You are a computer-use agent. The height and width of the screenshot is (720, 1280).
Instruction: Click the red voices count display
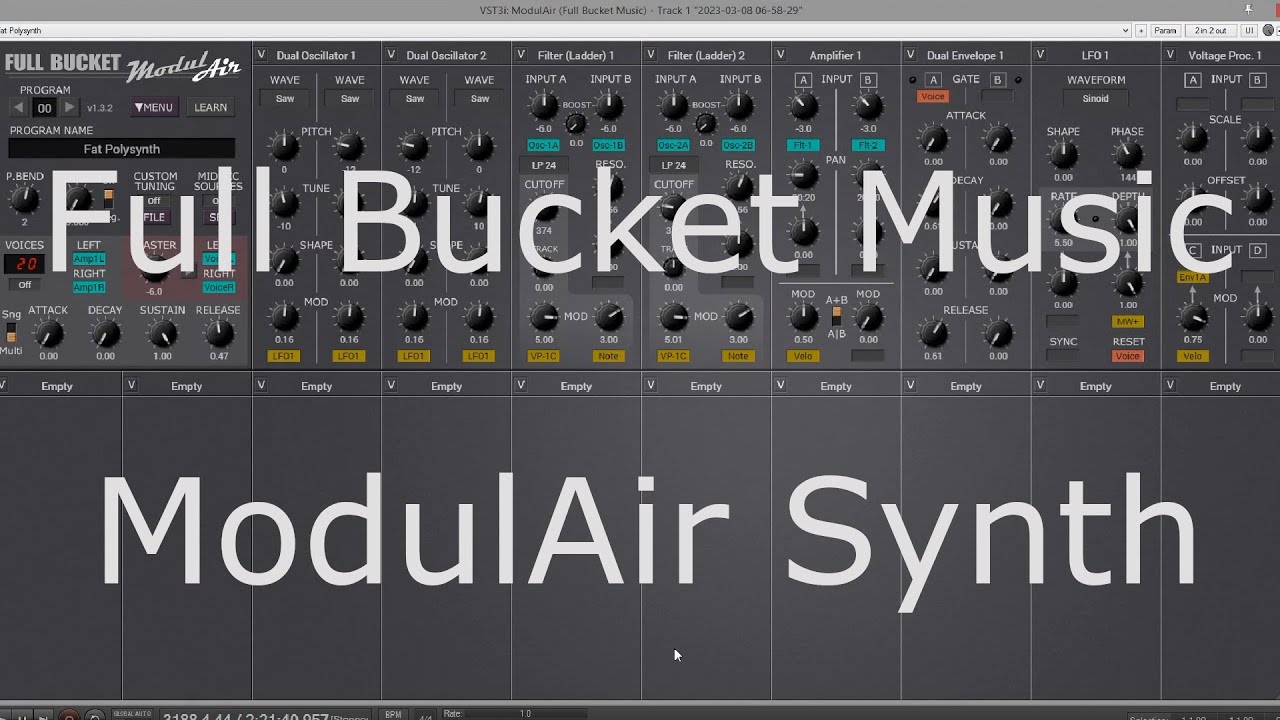(x=24, y=264)
